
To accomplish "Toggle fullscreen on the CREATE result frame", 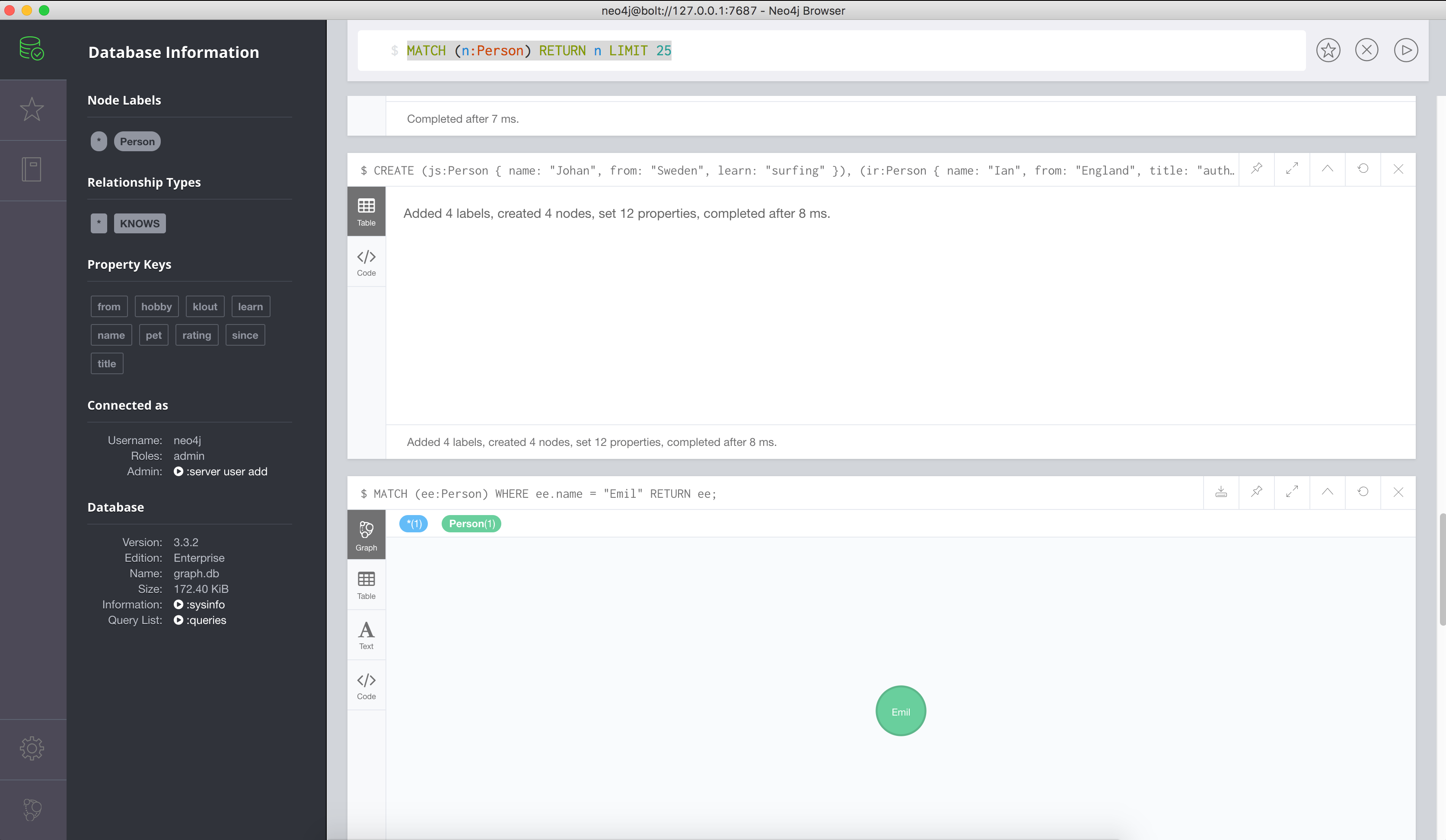I will tap(1292, 169).
